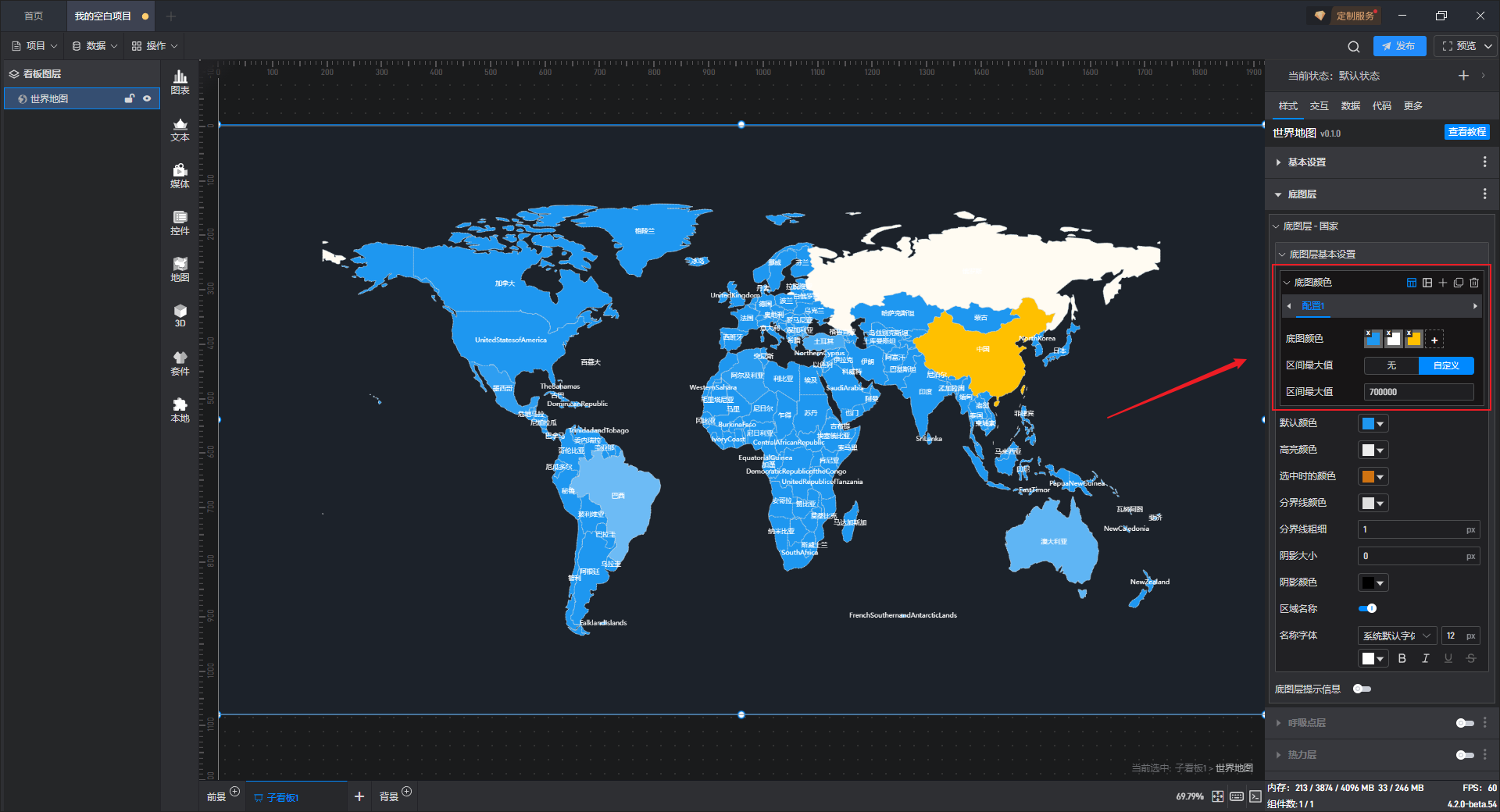1500x812 pixels.
Task: Delete the current 底图颜色 configuration
Action: pyautogui.click(x=1474, y=283)
